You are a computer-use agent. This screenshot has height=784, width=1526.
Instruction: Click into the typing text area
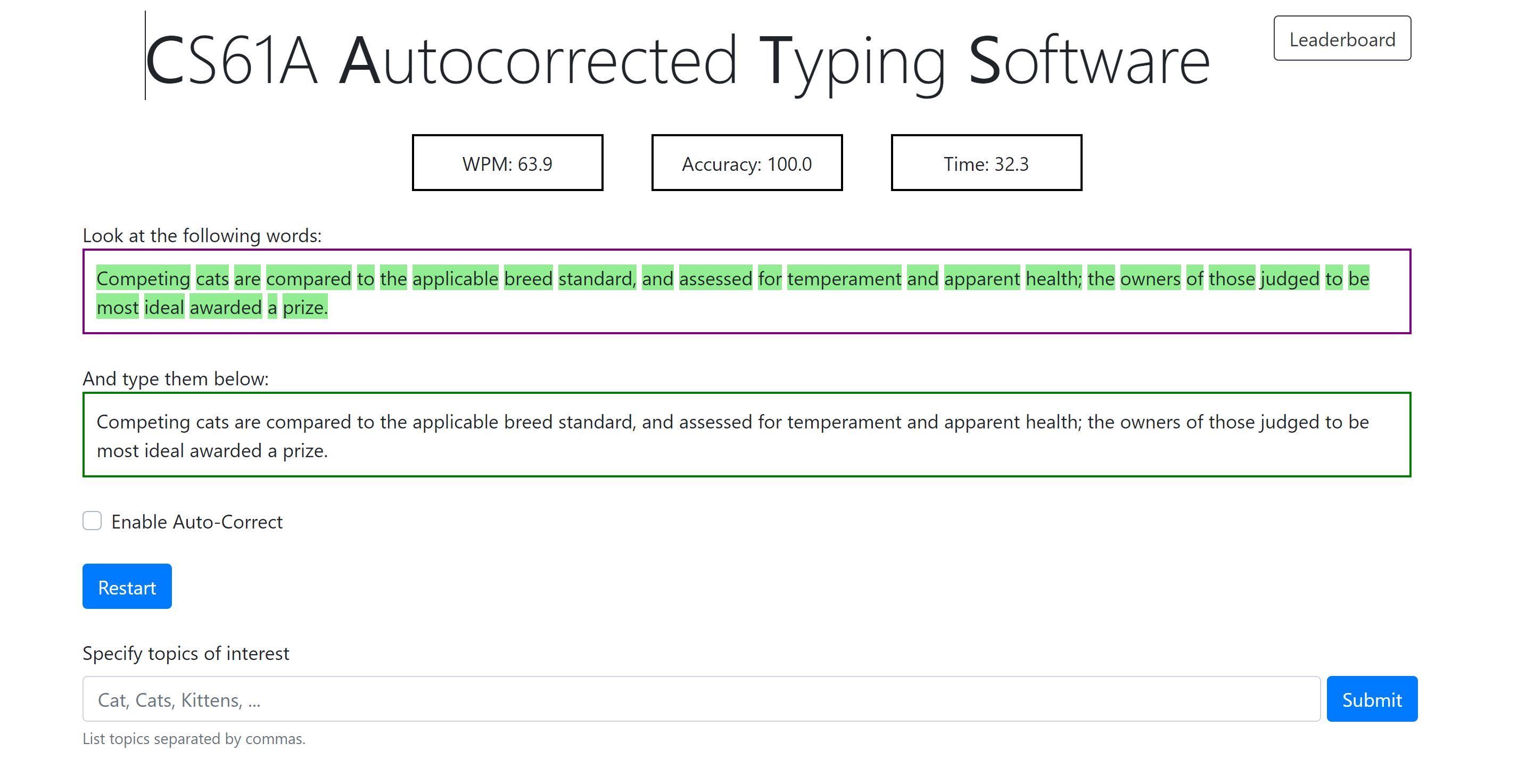[746, 435]
